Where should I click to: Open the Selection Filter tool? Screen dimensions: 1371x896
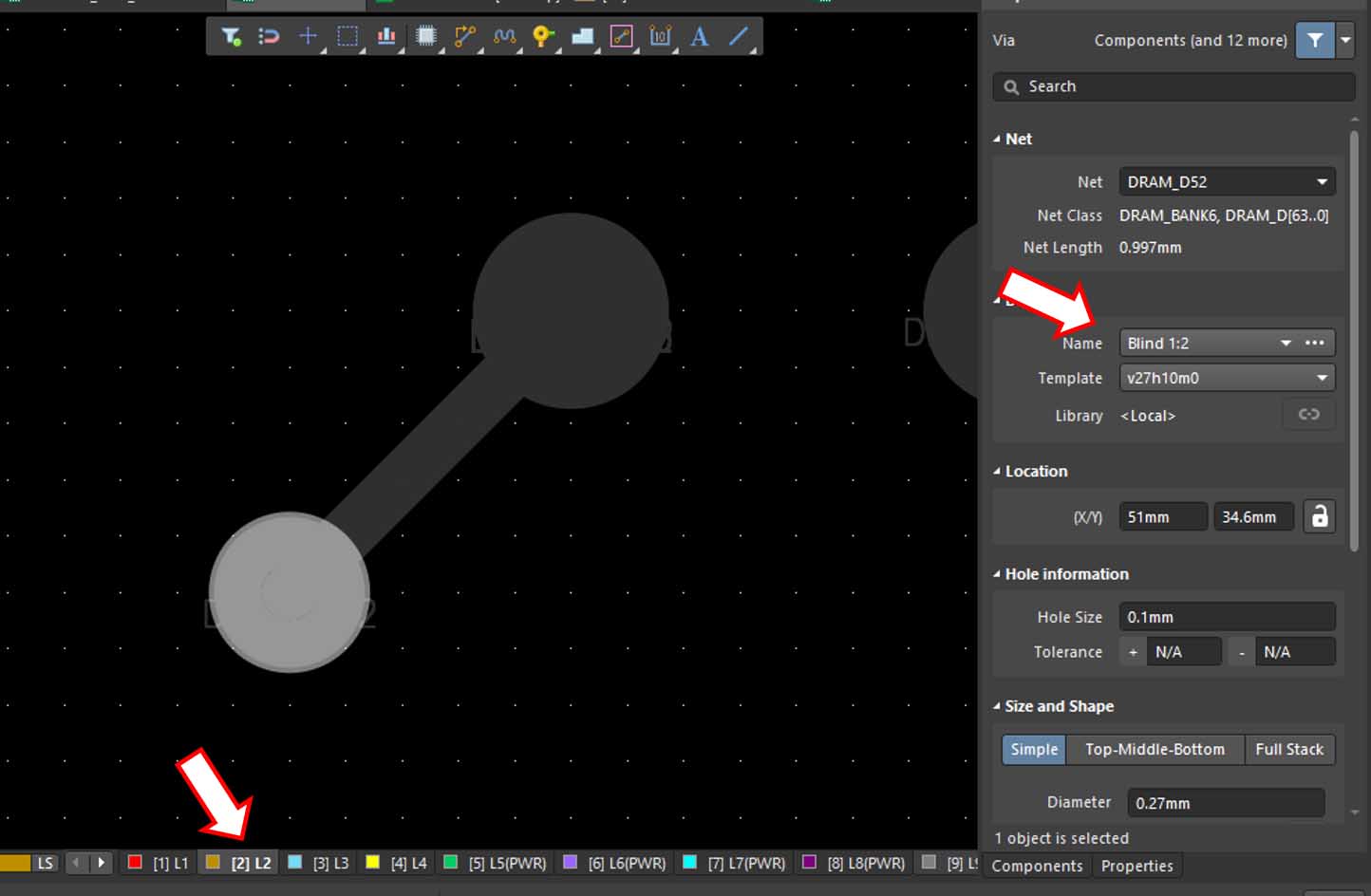tap(231, 37)
